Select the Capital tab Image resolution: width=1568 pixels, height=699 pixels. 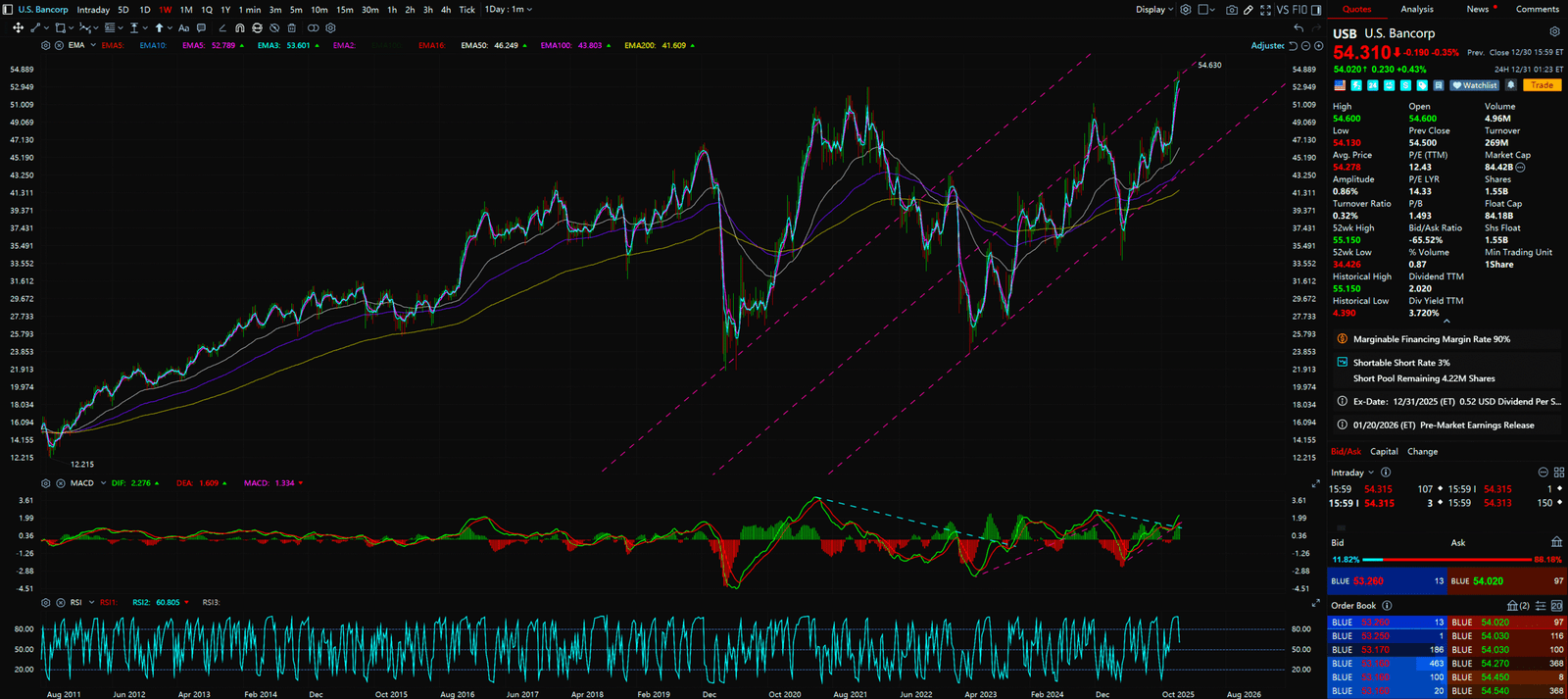tap(1384, 452)
